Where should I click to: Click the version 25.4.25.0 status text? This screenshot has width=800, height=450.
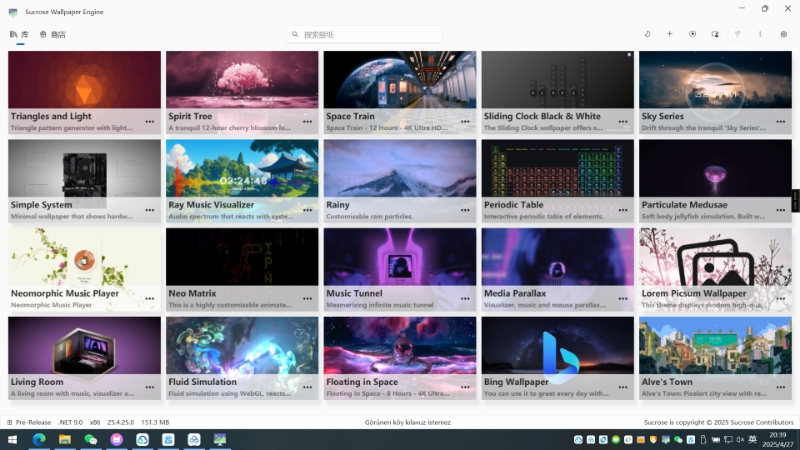[120, 422]
